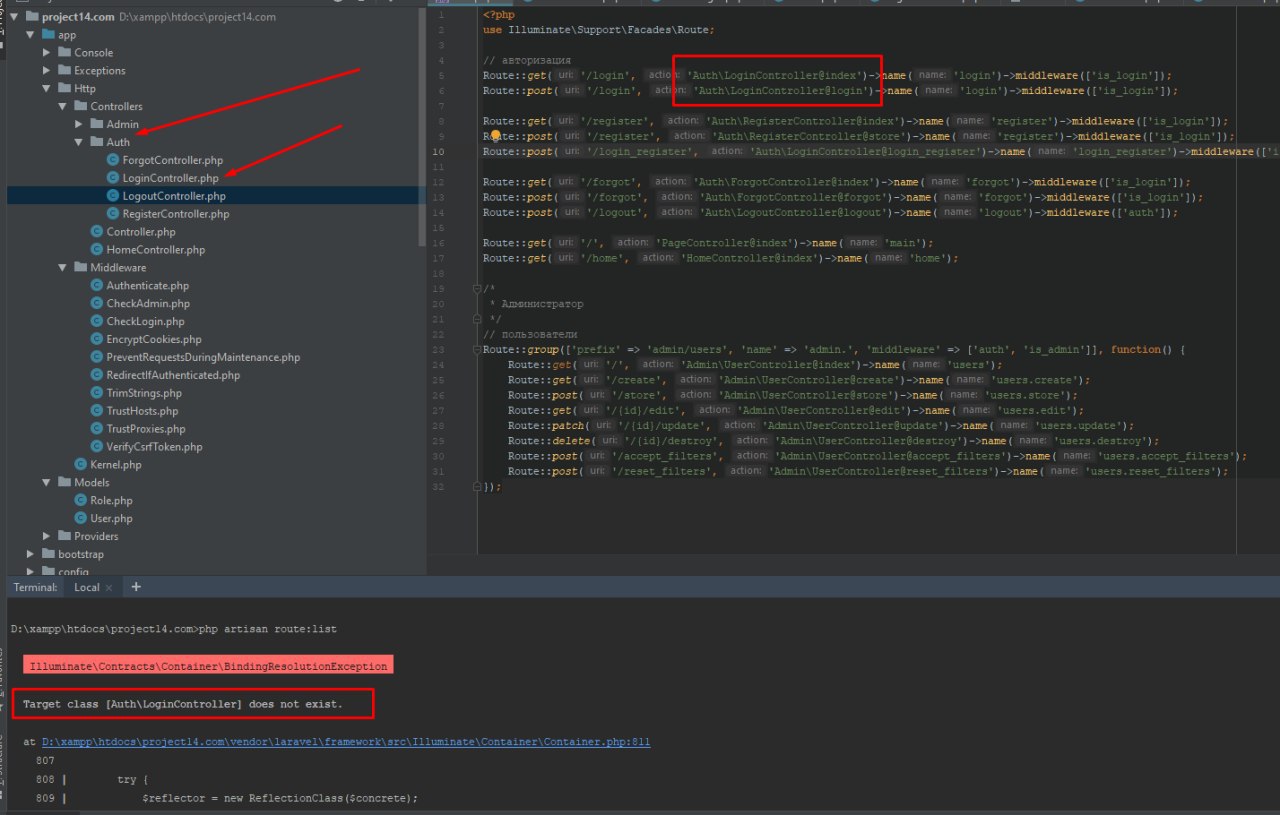The width and height of the screenshot is (1280, 815).
Task: Collapse the Auth folder
Action: 79,143
